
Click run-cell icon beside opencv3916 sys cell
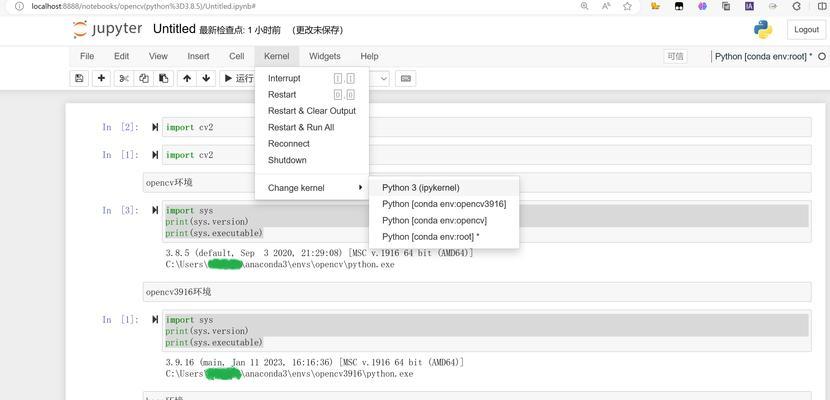tap(155, 320)
